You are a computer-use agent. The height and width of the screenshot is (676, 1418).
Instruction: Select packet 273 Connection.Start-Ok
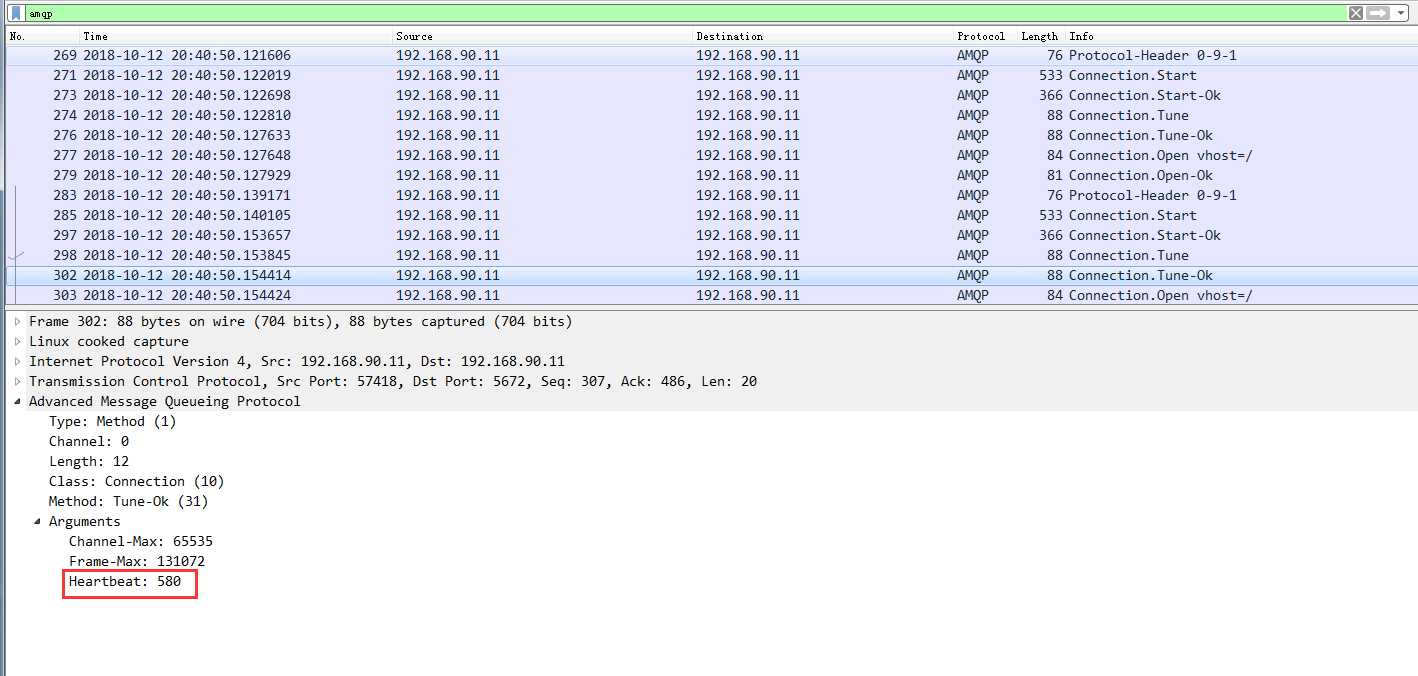[x=711, y=95]
